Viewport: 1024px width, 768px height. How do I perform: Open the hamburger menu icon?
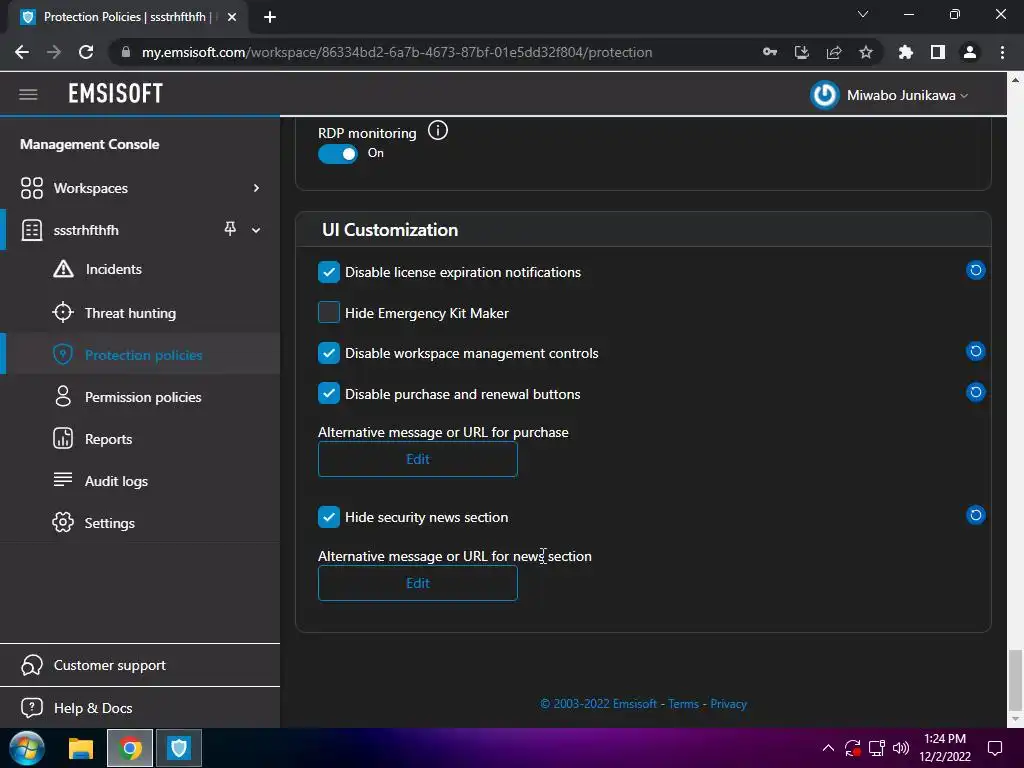tap(28, 95)
